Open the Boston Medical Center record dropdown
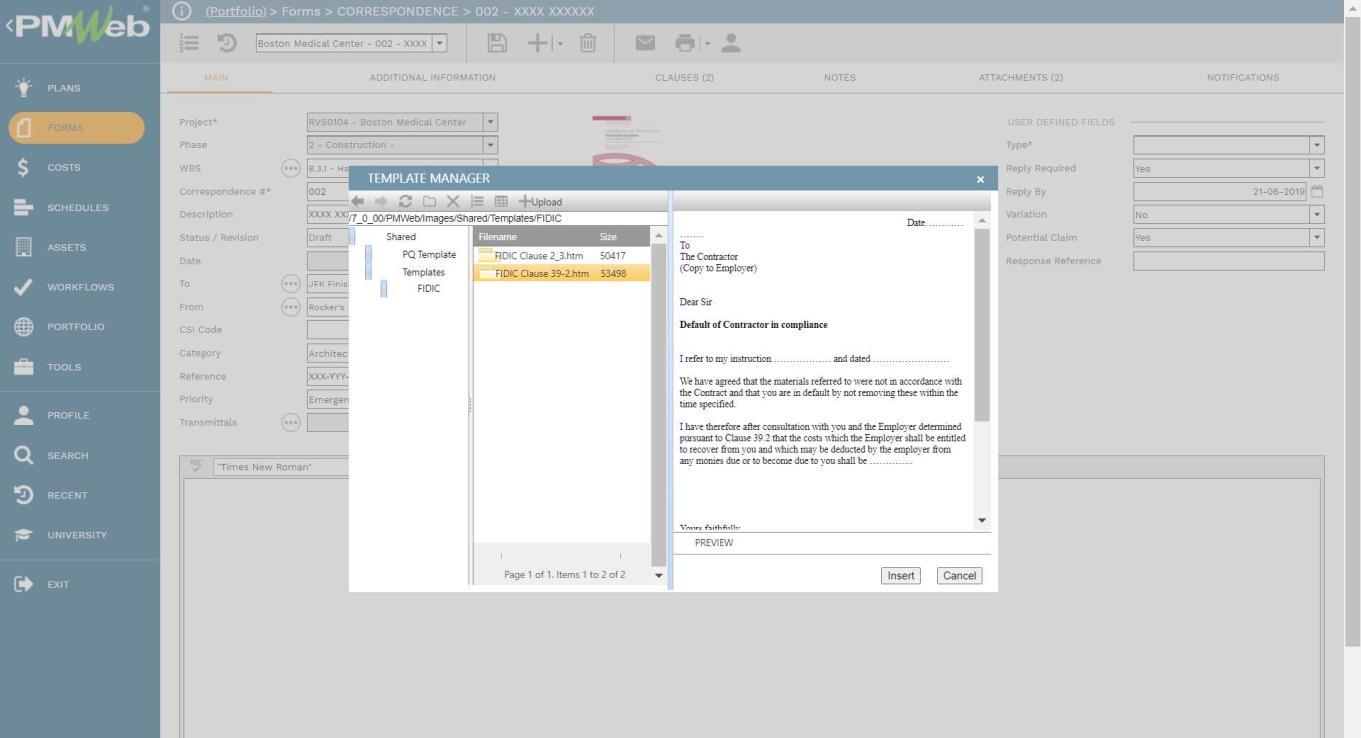1361x738 pixels. click(x=439, y=43)
